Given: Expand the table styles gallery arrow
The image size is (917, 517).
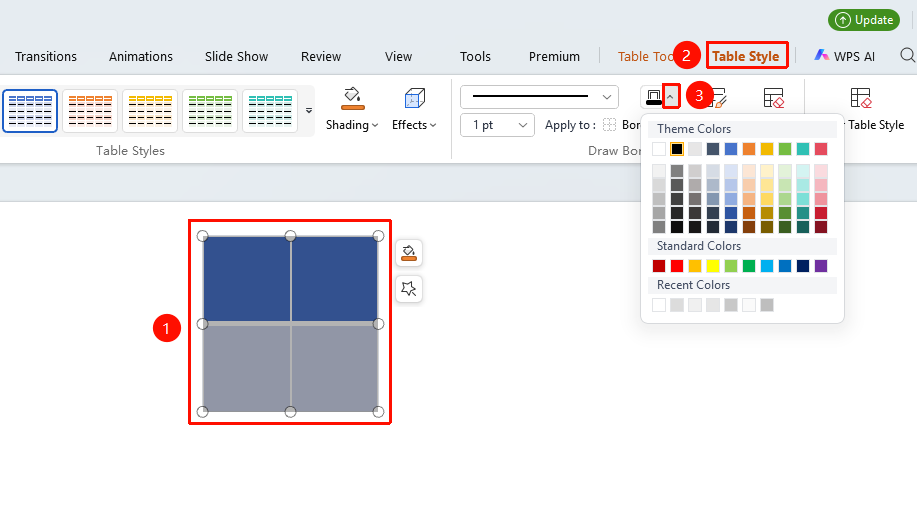Looking at the screenshot, I should pyautogui.click(x=309, y=111).
